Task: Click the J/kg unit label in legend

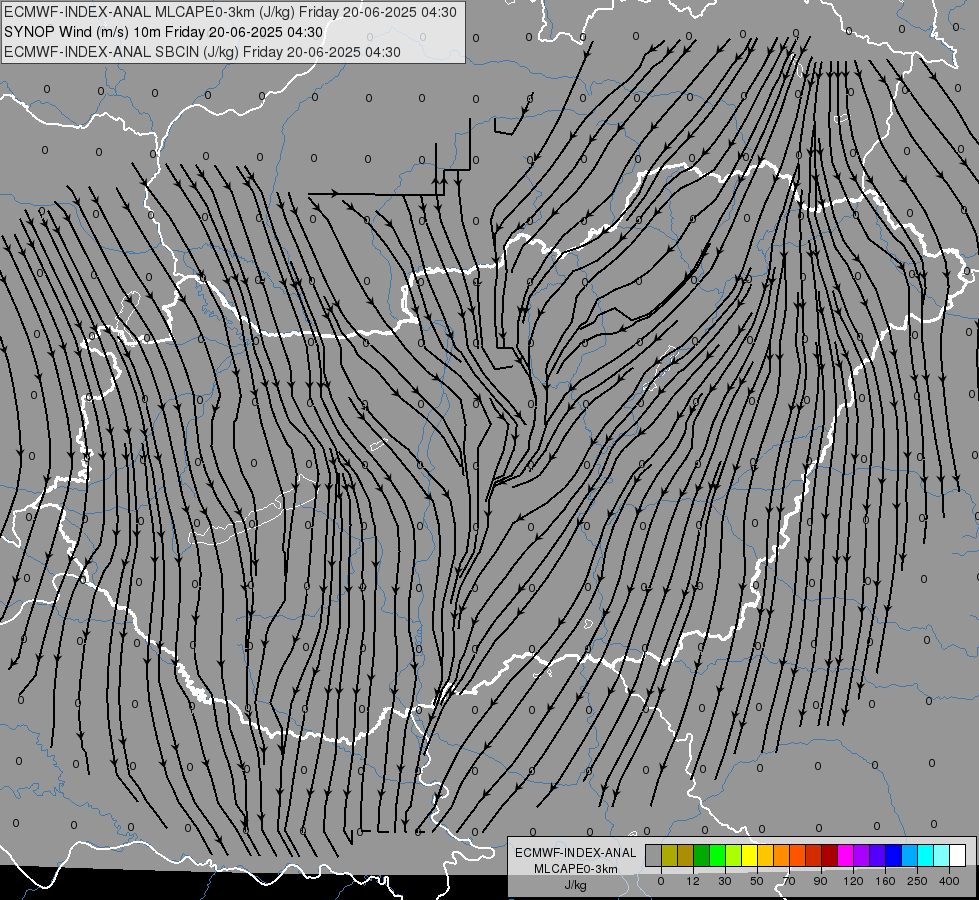Action: point(576,885)
